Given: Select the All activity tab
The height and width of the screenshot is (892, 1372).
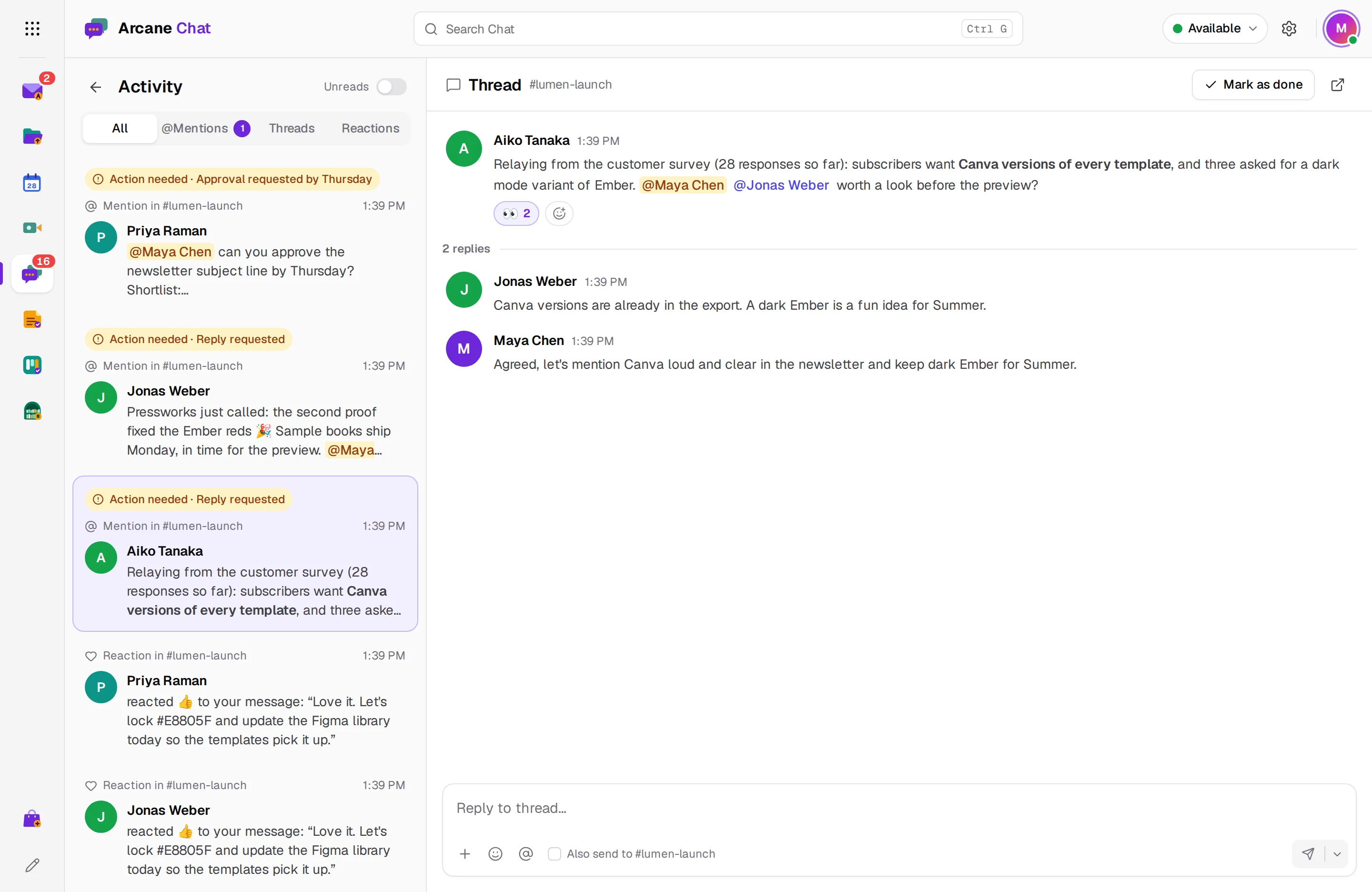Looking at the screenshot, I should click(x=120, y=128).
